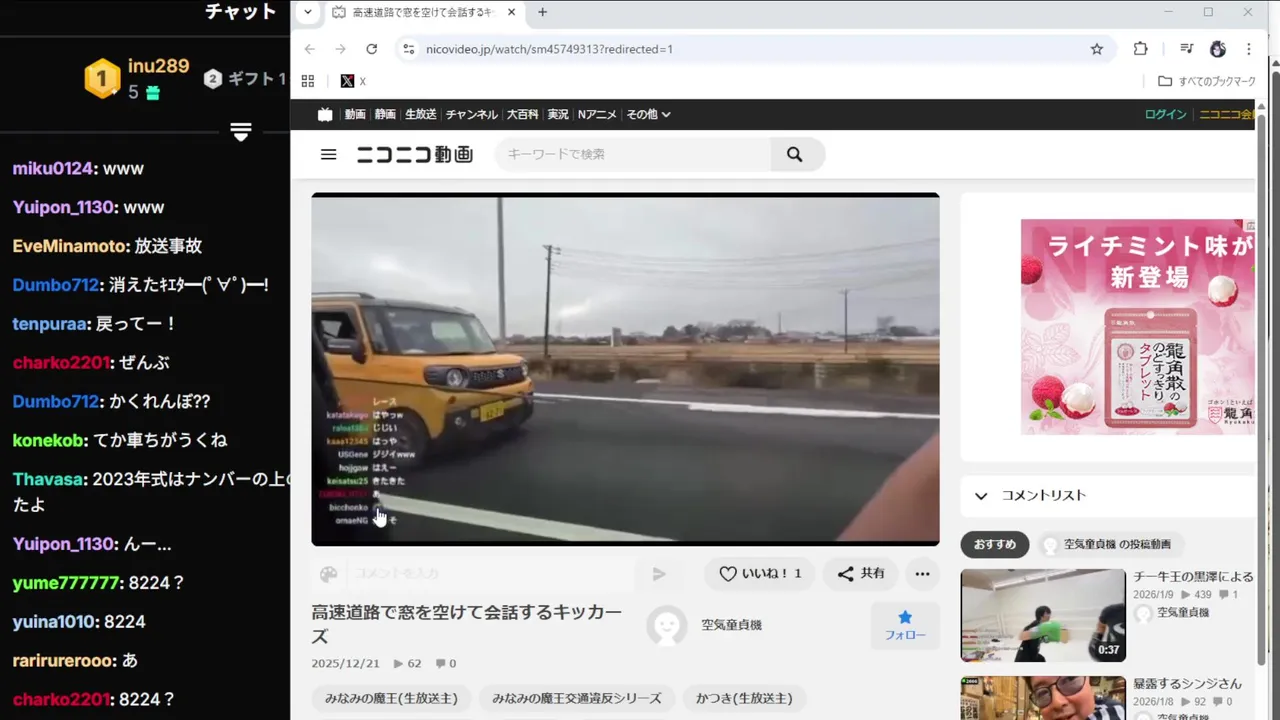1280x720 pixels.
Task: Expand the その他 dropdown
Action: click(x=648, y=114)
